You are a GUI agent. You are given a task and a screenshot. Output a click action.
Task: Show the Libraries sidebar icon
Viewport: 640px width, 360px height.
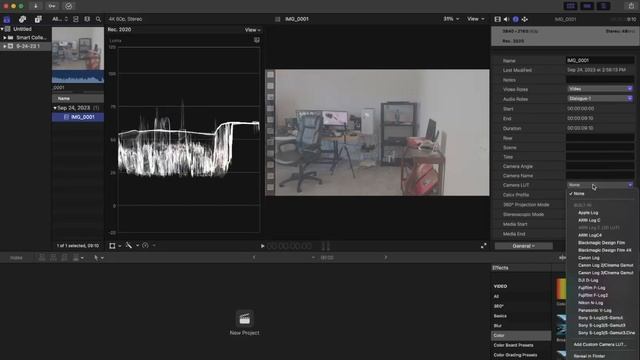[x=7, y=19]
